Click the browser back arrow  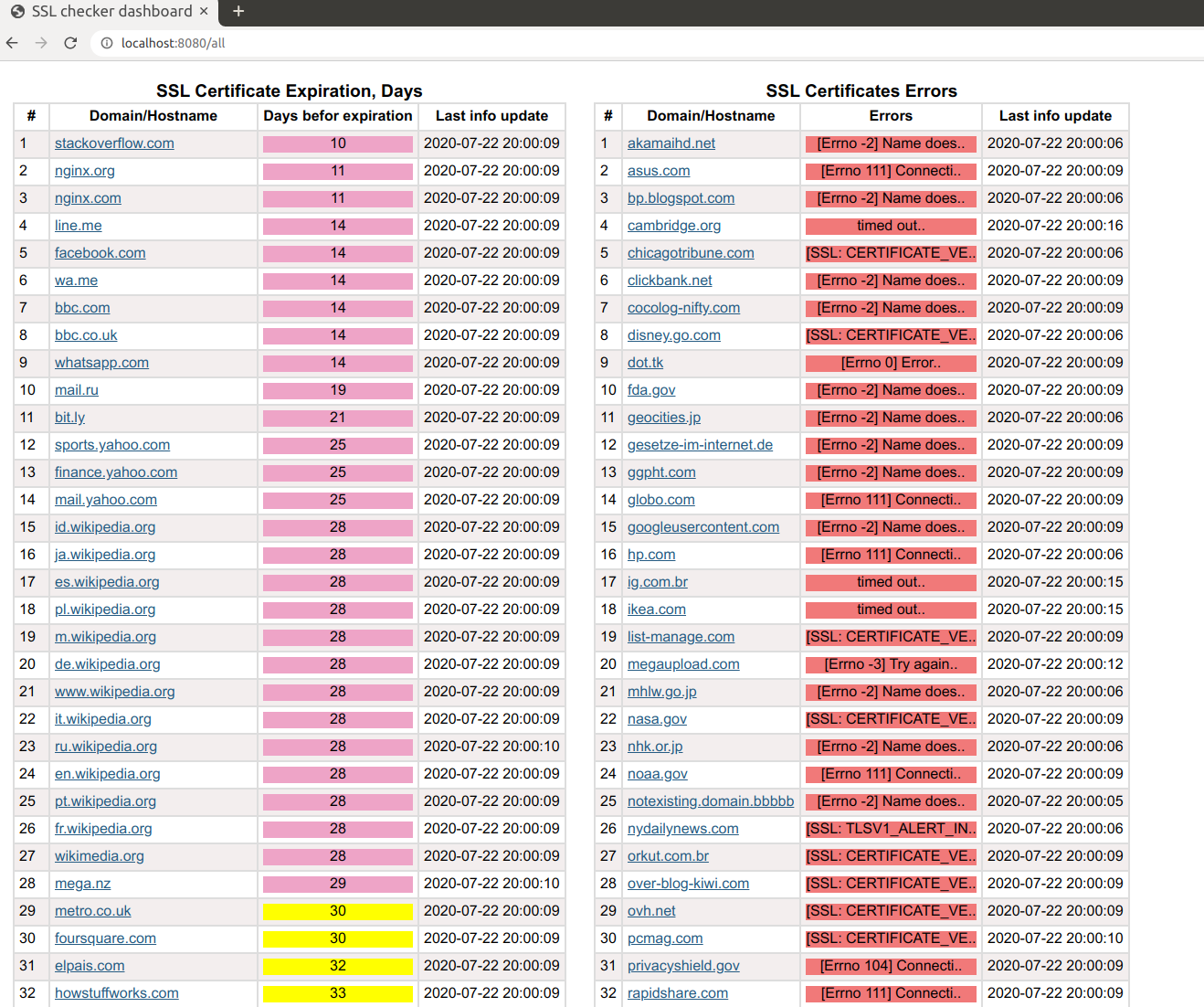pos(12,43)
